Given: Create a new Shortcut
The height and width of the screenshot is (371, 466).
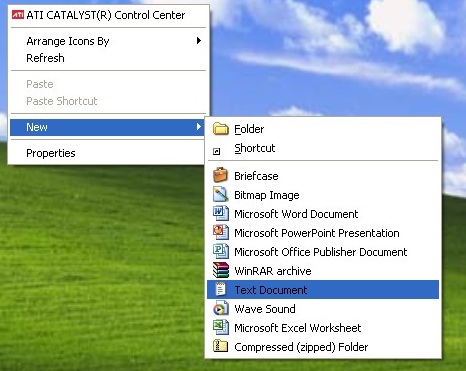Looking at the screenshot, I should [x=323, y=148].
